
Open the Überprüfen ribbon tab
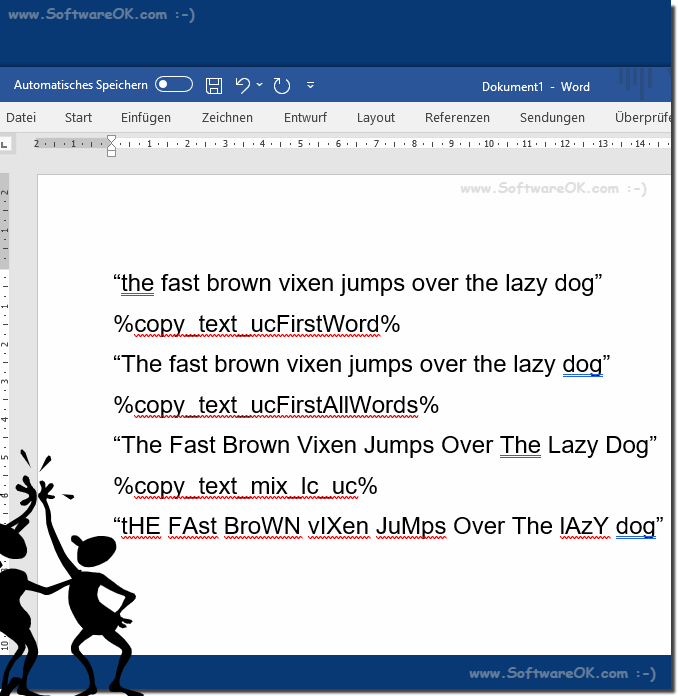642,118
